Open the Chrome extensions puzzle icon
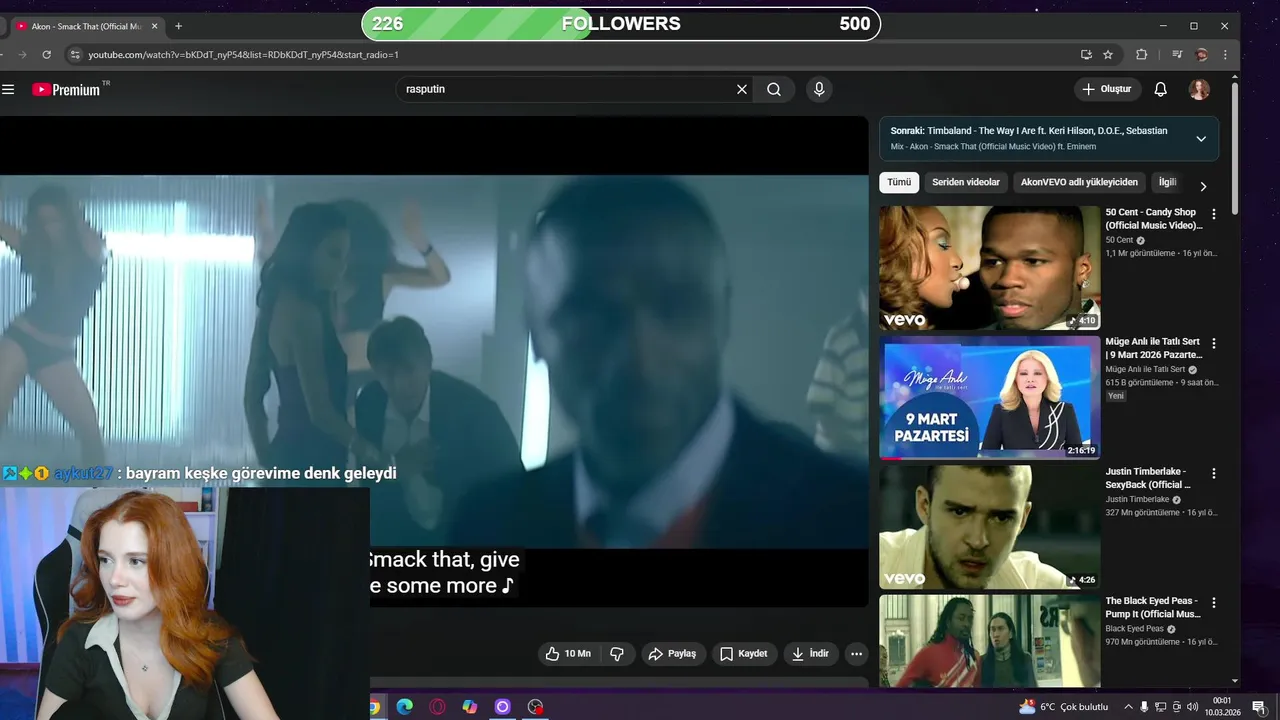Viewport: 1280px width, 720px height. tap(1141, 55)
